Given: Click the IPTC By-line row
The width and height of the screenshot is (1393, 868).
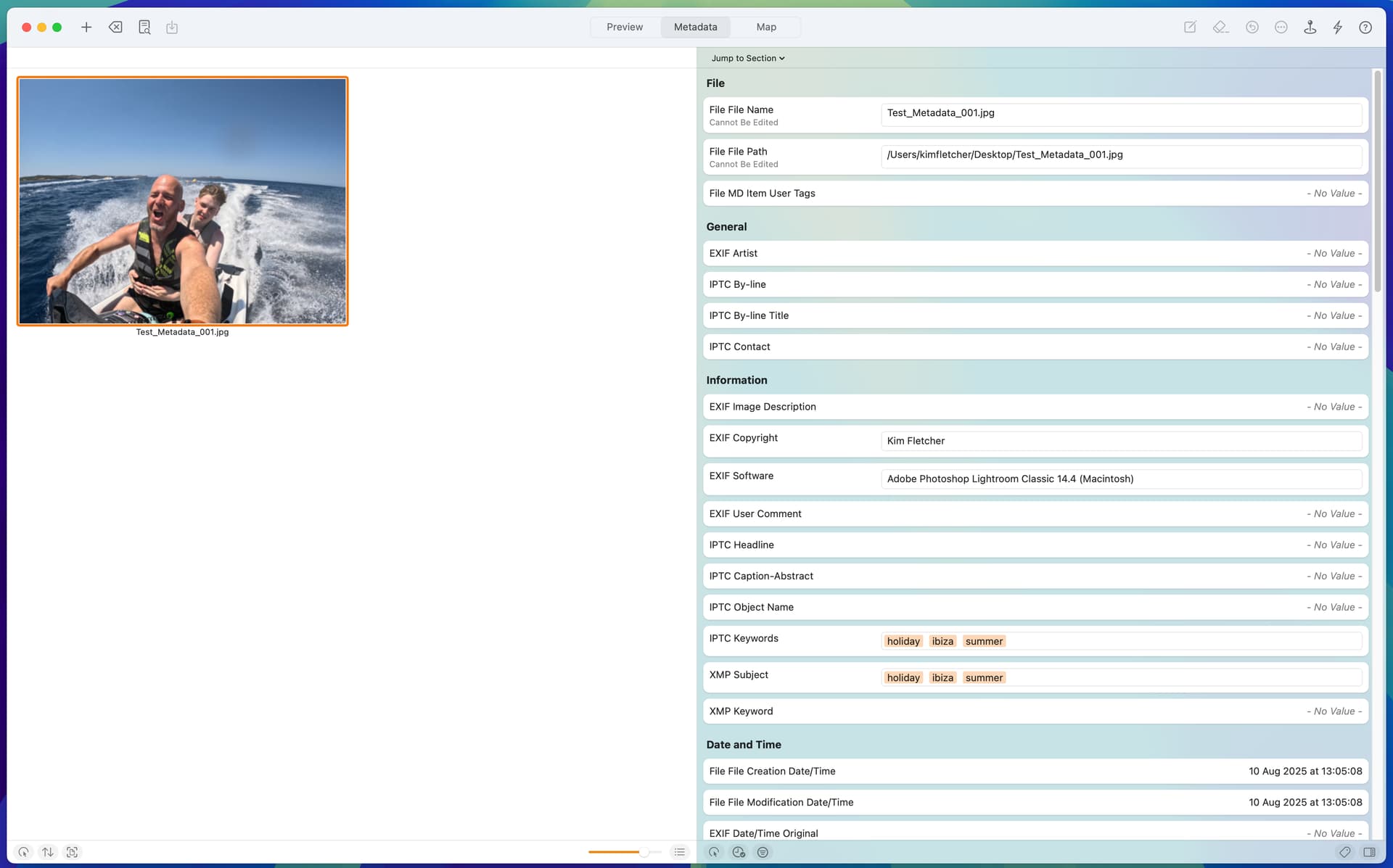Looking at the screenshot, I should point(1035,284).
